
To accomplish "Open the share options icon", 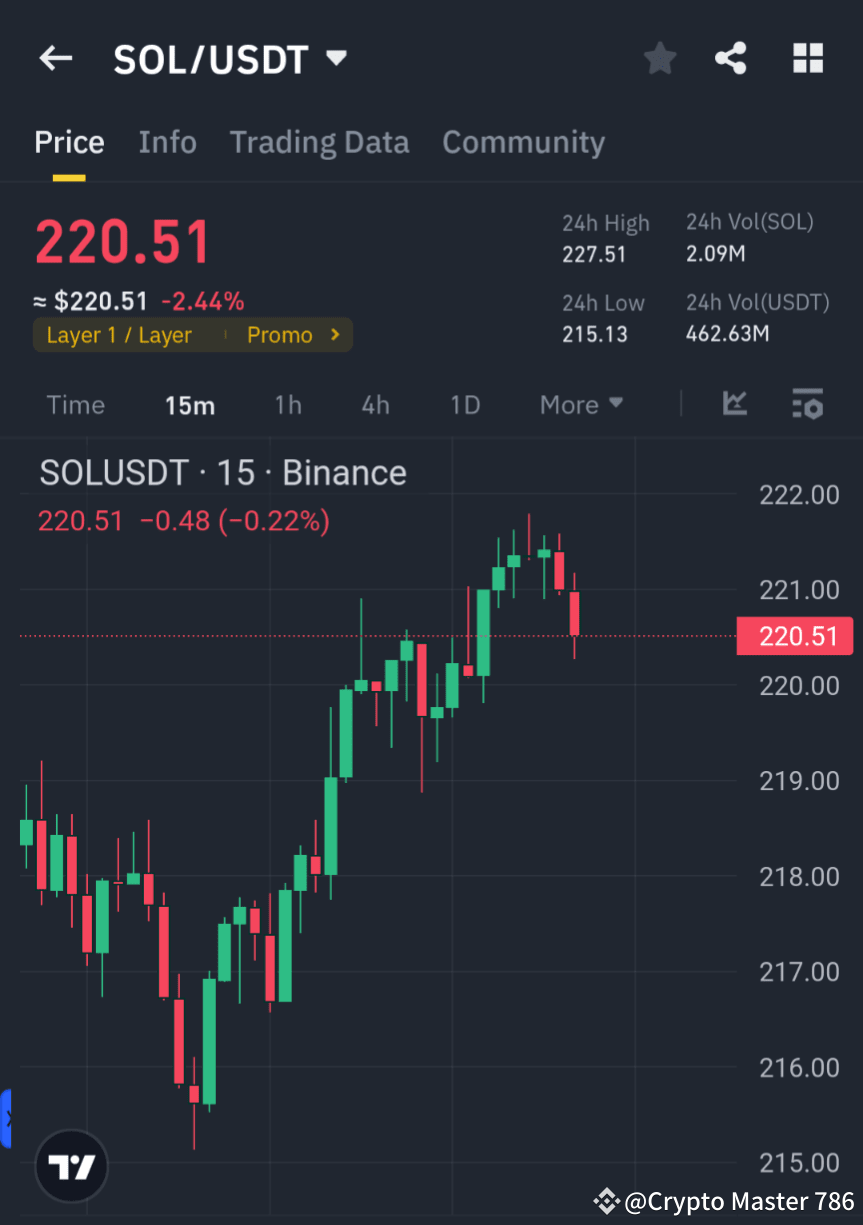I will click(731, 58).
